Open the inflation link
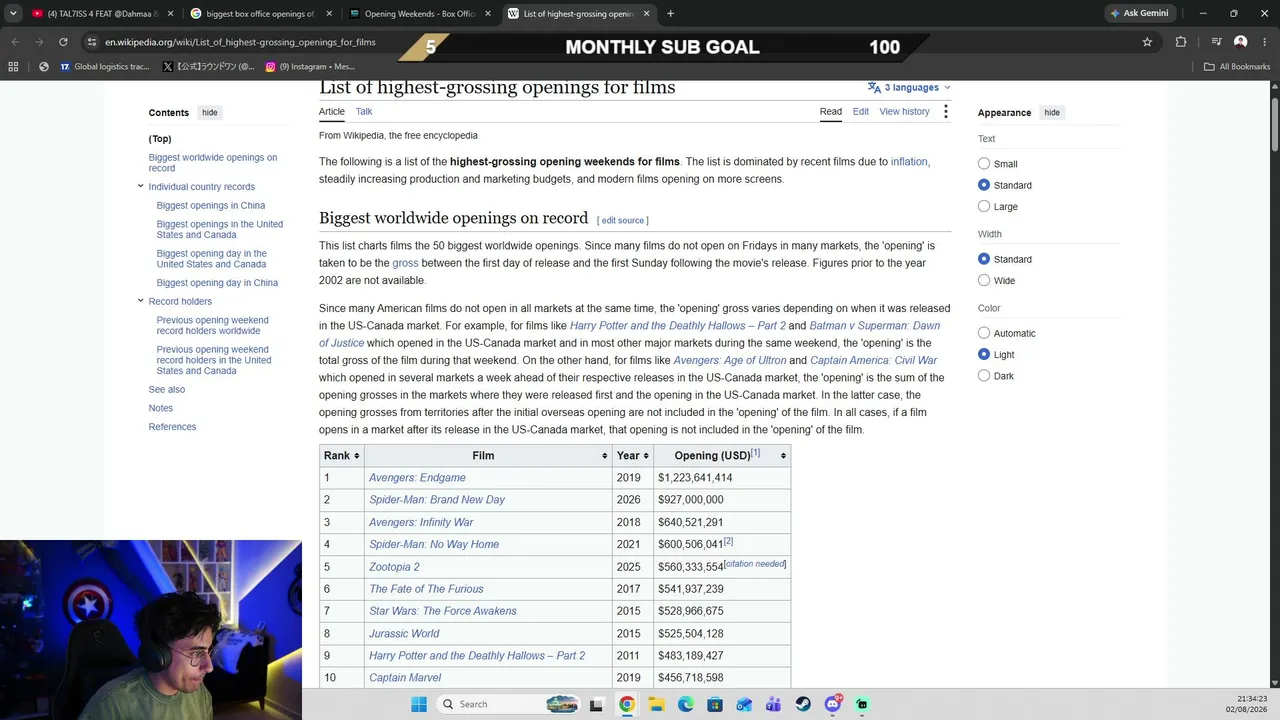This screenshot has height=720, width=1280. 909,162
